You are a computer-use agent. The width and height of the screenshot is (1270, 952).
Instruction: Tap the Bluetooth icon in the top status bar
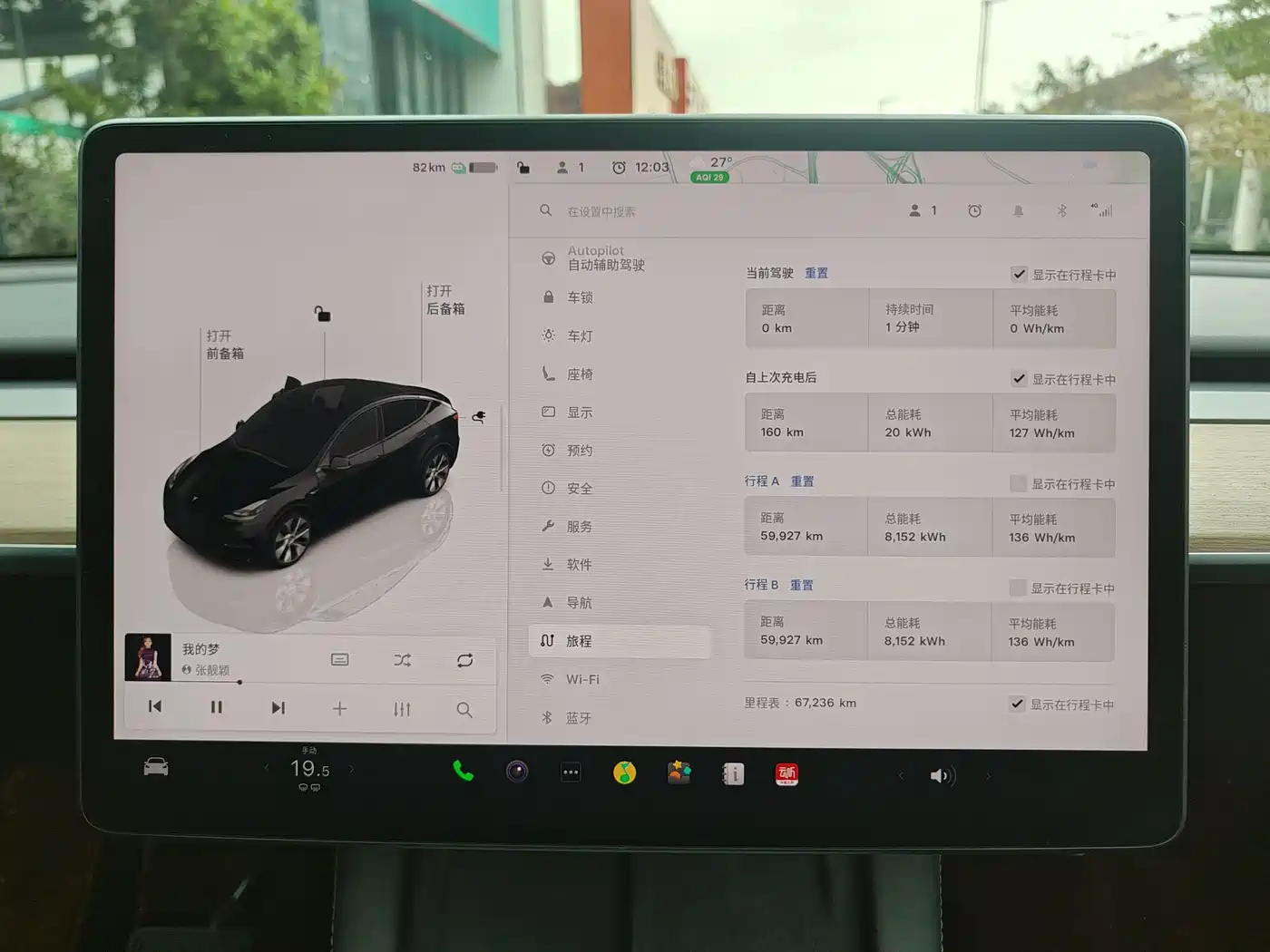tap(1060, 210)
